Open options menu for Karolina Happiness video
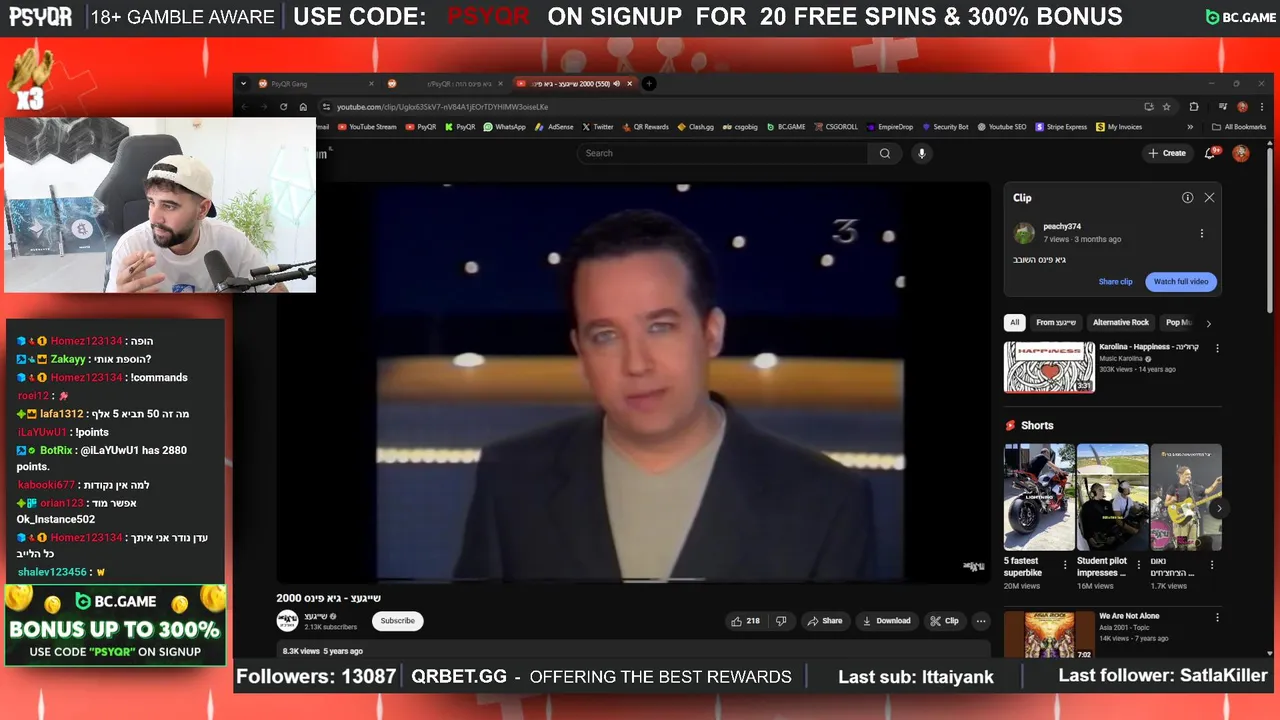The image size is (1280, 720). click(x=1217, y=349)
